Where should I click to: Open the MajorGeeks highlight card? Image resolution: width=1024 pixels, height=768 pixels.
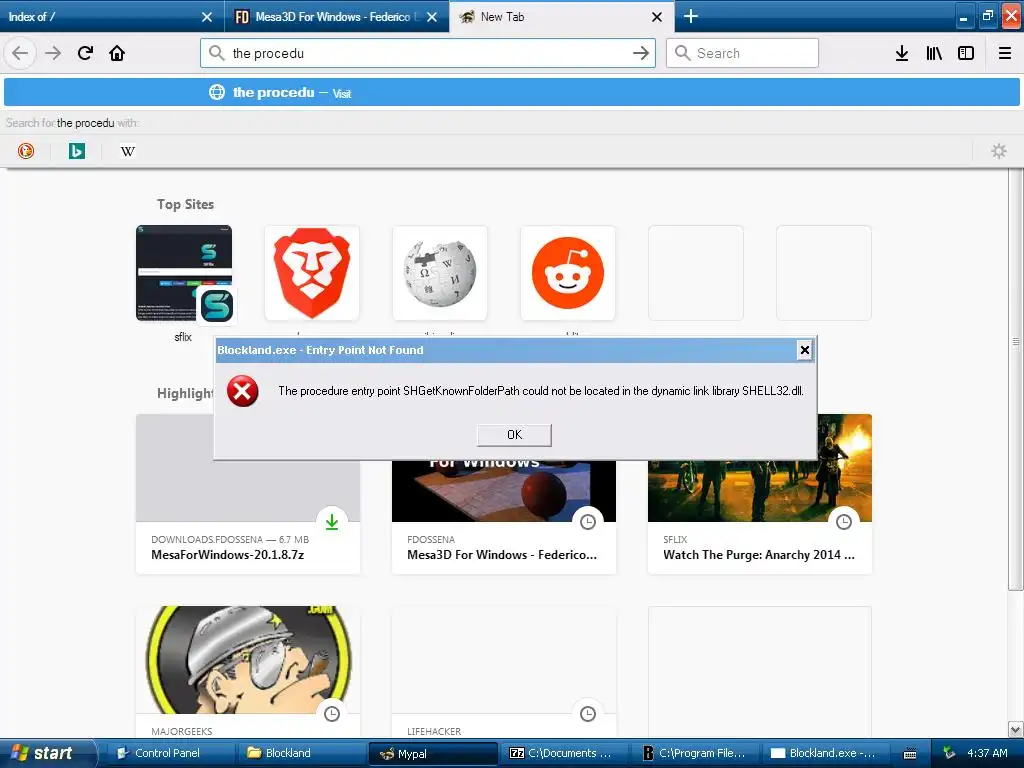(248, 671)
